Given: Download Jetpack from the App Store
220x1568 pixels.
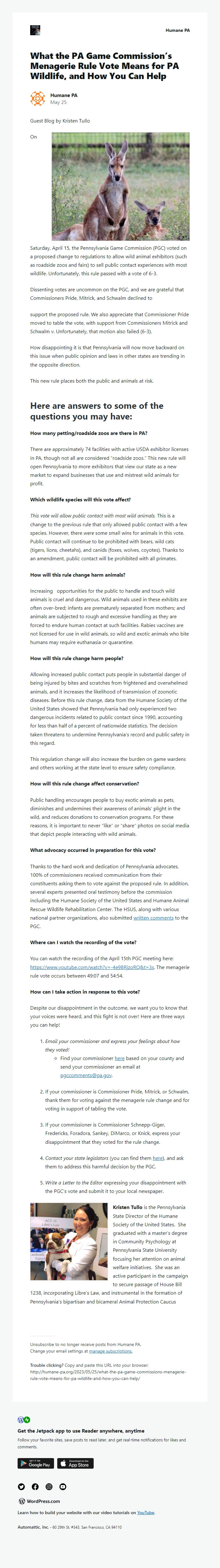Looking at the screenshot, I should [x=76, y=1463].
